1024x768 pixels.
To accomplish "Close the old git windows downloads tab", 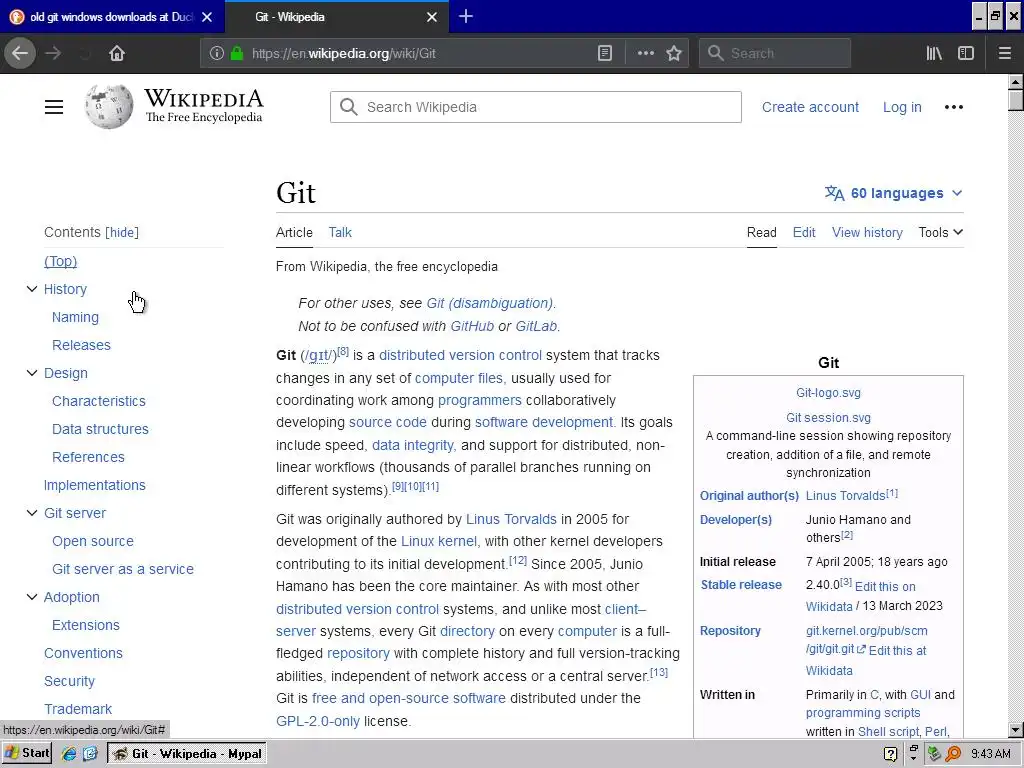I will point(207,17).
